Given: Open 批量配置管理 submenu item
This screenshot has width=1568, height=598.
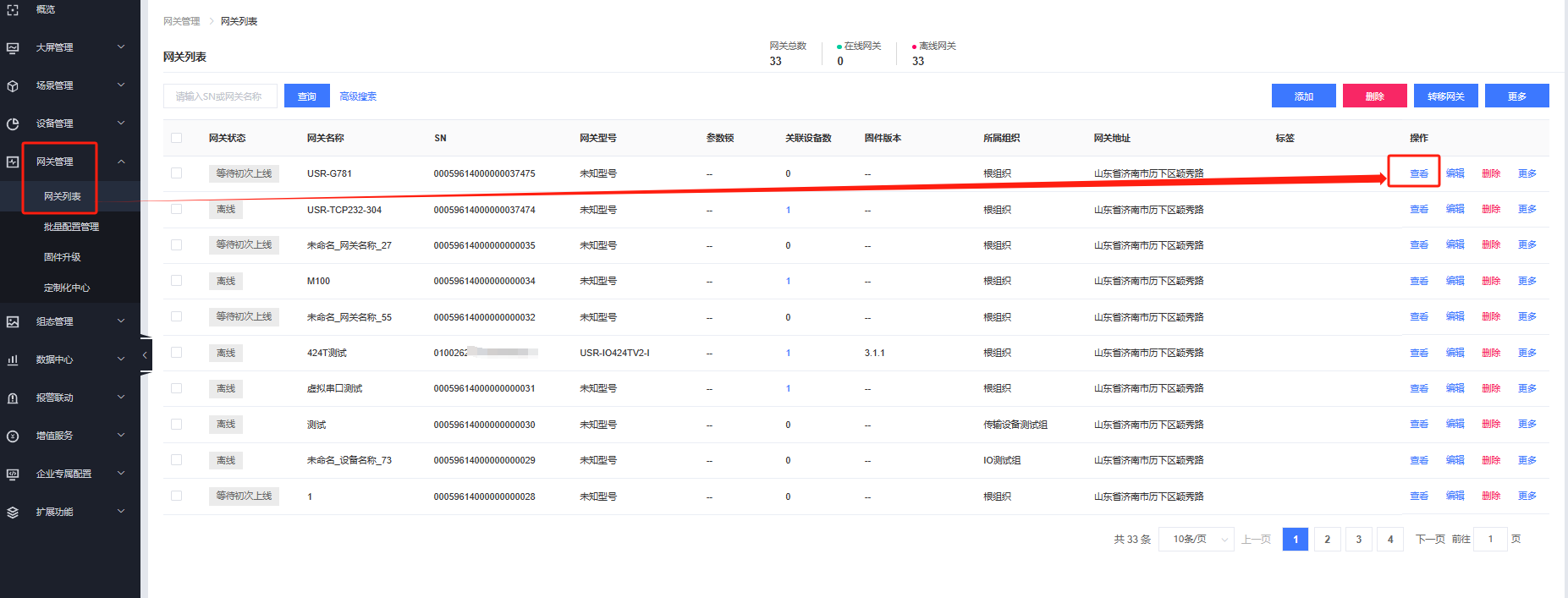Looking at the screenshot, I should 71,227.
